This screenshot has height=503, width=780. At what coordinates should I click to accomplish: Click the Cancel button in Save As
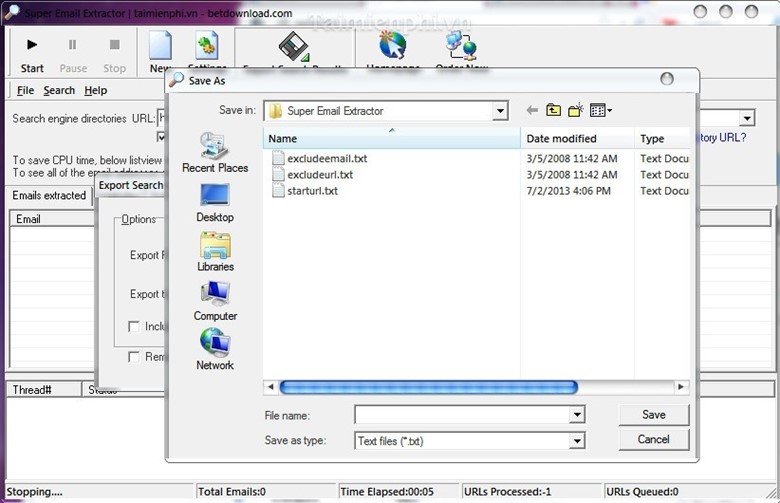pyautogui.click(x=654, y=439)
